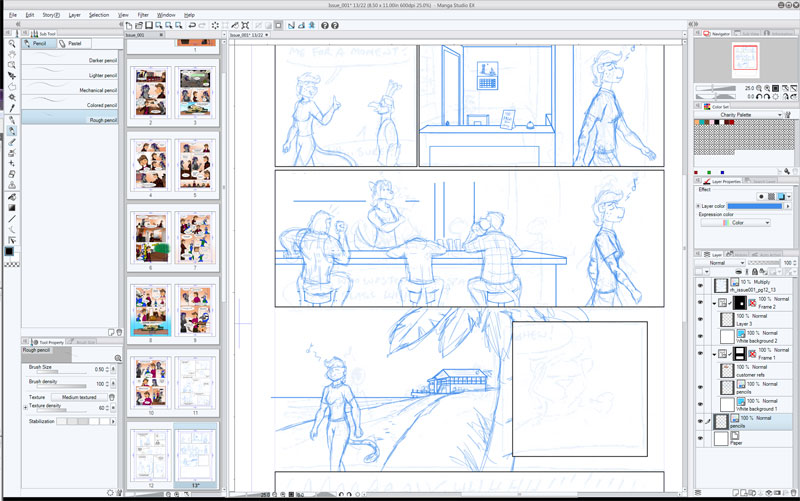
Task: Select the Colored pencil sub tool
Action: pyautogui.click(x=70, y=102)
